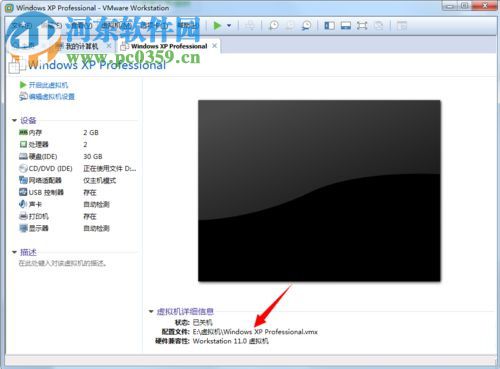
Task: Open 编辑虚拟机设置 settings link
Action: (x=52, y=97)
